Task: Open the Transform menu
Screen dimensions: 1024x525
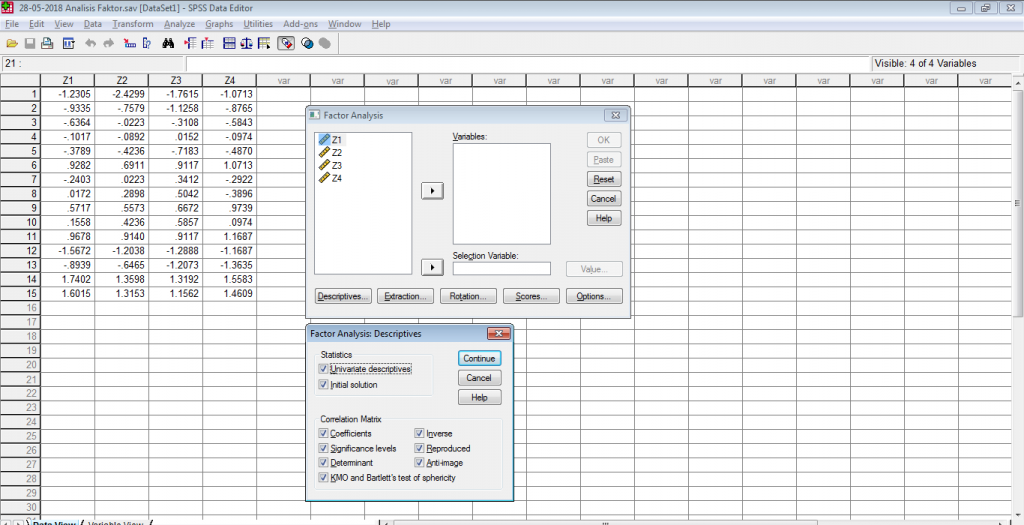Action: (132, 23)
